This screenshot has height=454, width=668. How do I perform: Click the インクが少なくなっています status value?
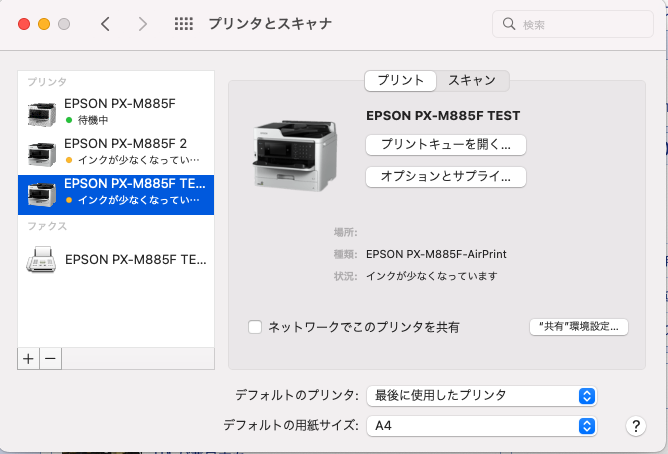[x=432, y=276]
